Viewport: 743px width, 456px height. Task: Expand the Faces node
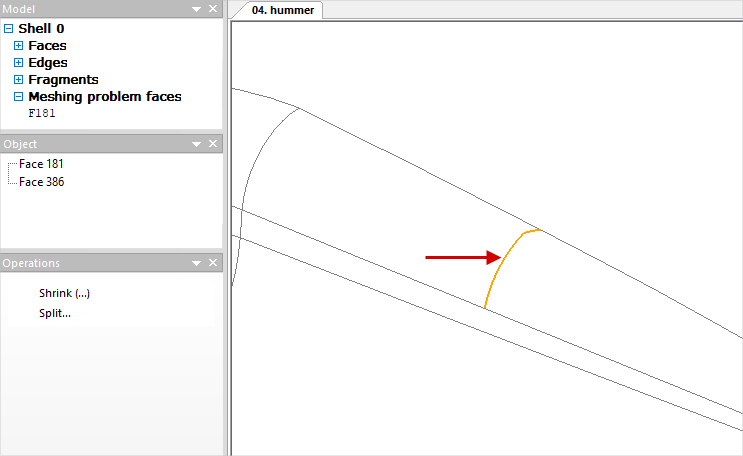[18, 46]
